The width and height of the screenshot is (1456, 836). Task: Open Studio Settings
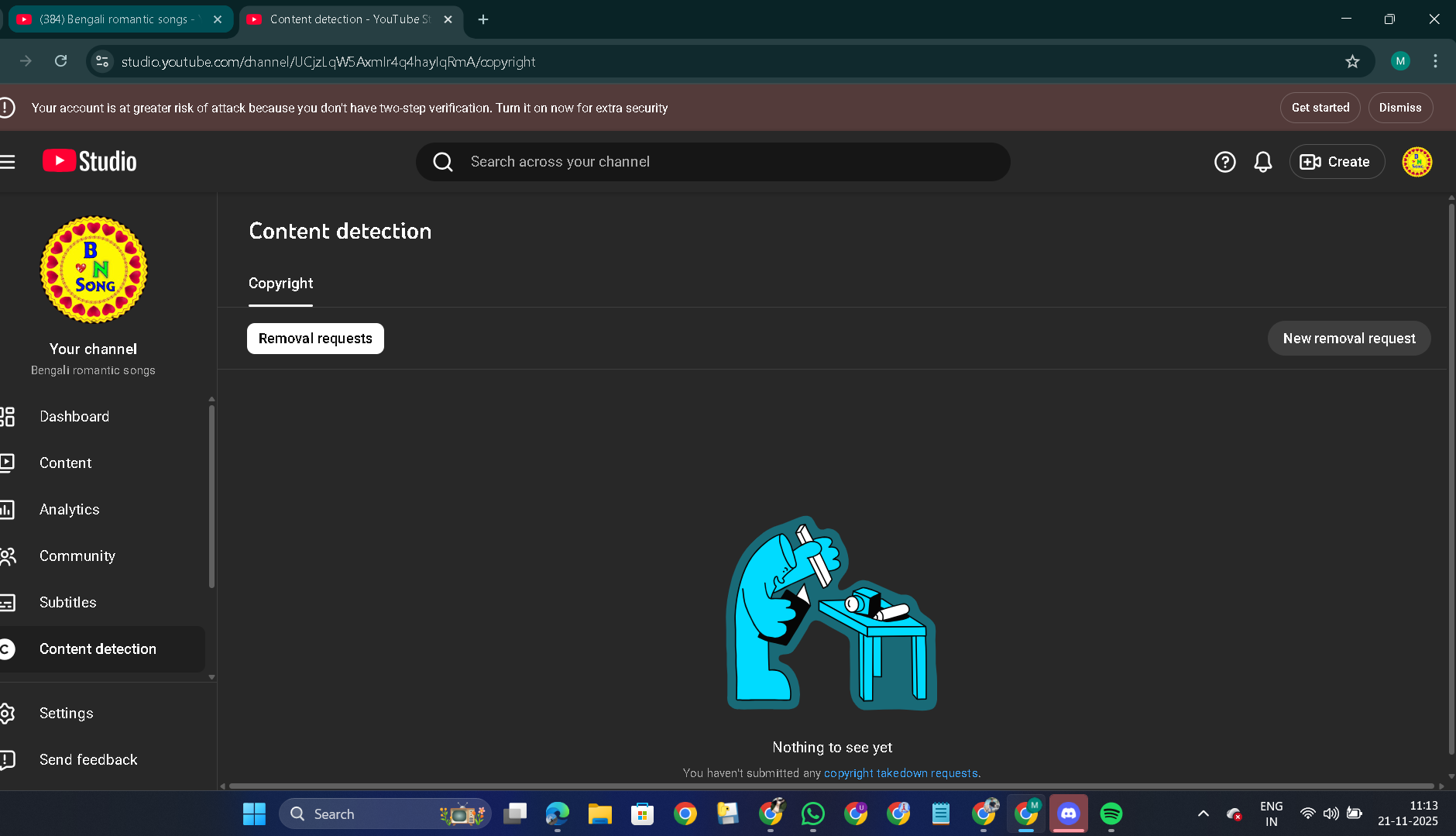coord(67,714)
